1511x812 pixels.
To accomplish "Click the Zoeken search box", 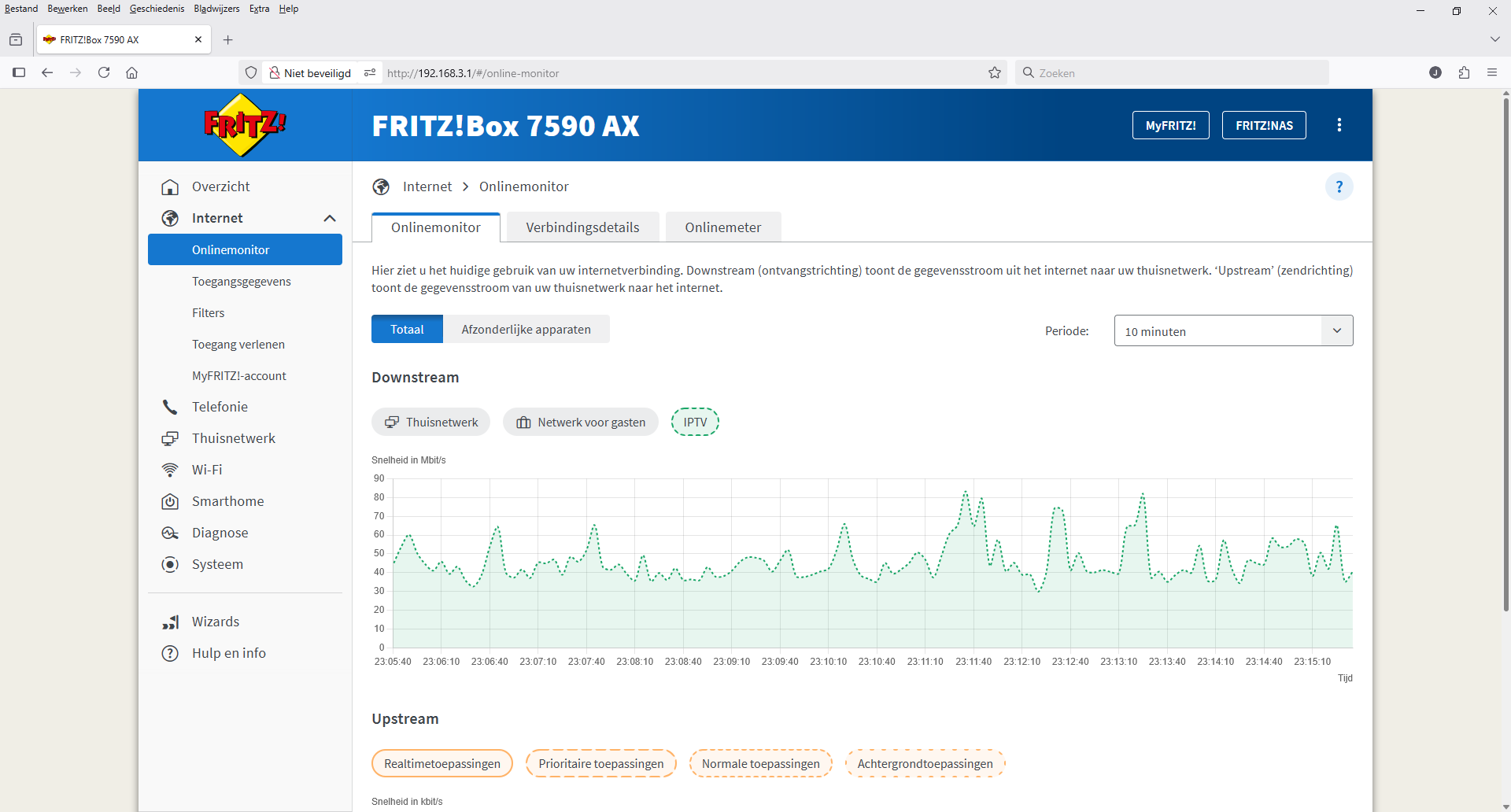I will 1172,72.
